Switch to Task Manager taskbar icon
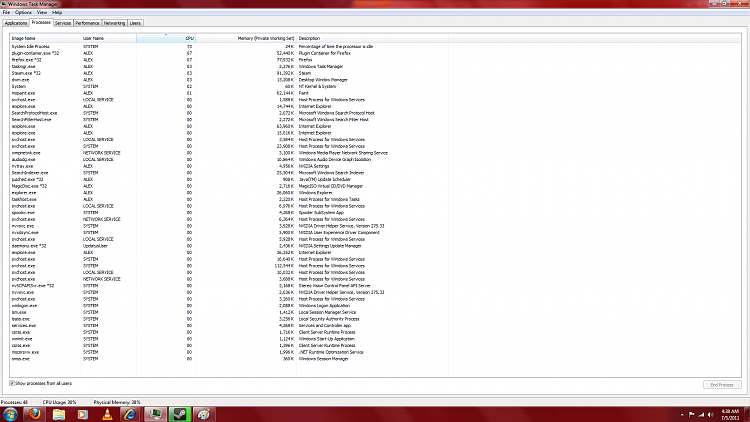 point(155,414)
